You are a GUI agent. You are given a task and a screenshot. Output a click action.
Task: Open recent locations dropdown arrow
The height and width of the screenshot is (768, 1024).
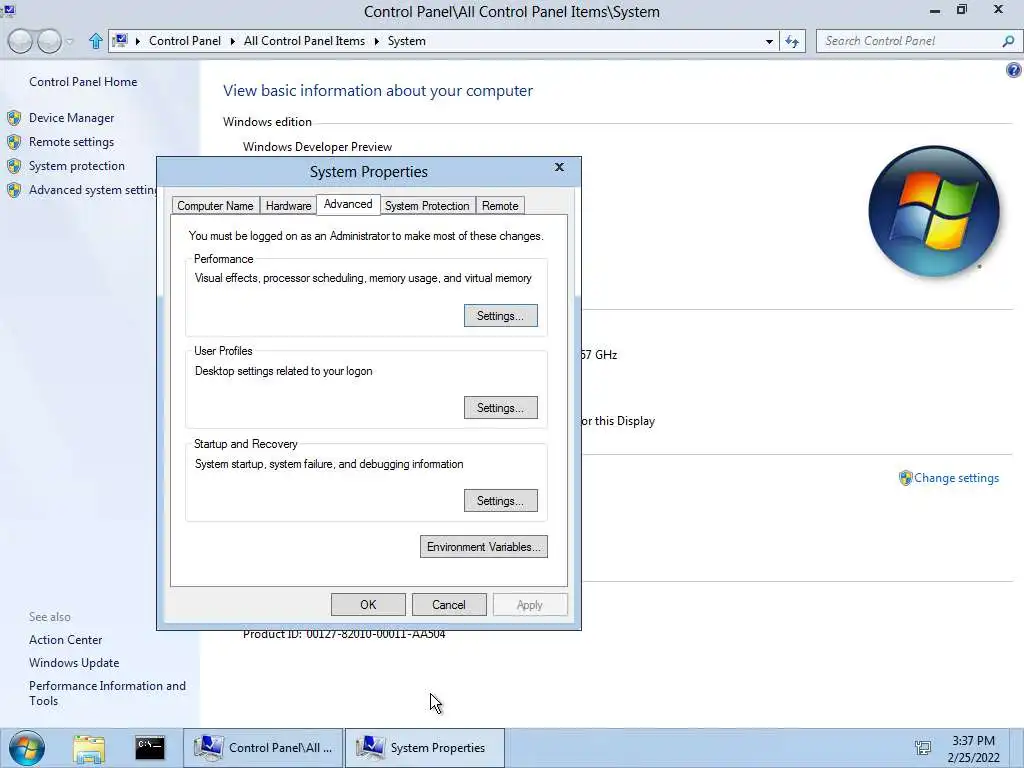[70, 42]
